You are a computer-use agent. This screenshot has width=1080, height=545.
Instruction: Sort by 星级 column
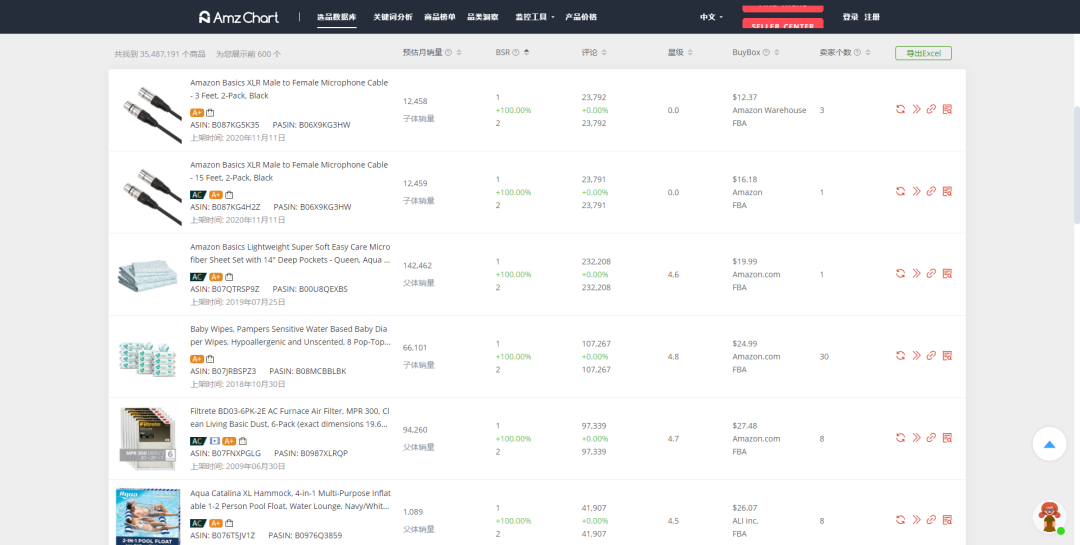click(690, 52)
